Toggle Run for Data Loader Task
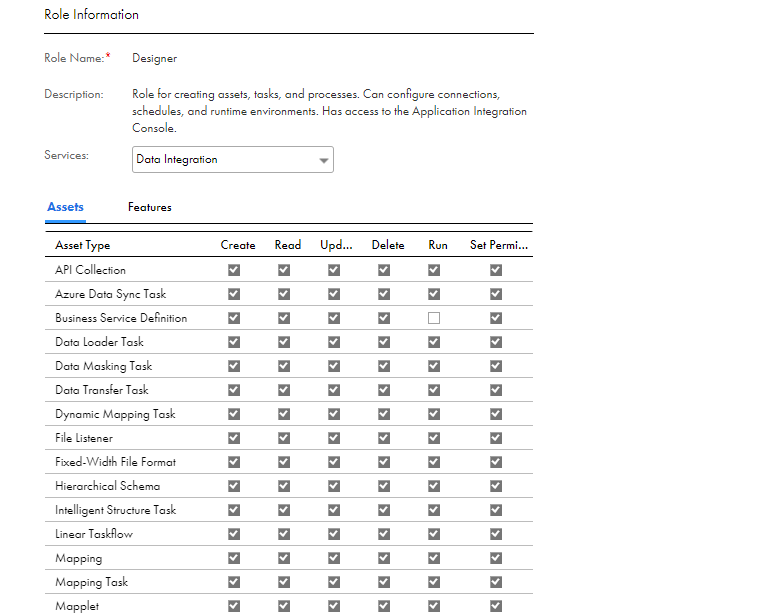Screen dimensions: 758x613 (x=434, y=342)
